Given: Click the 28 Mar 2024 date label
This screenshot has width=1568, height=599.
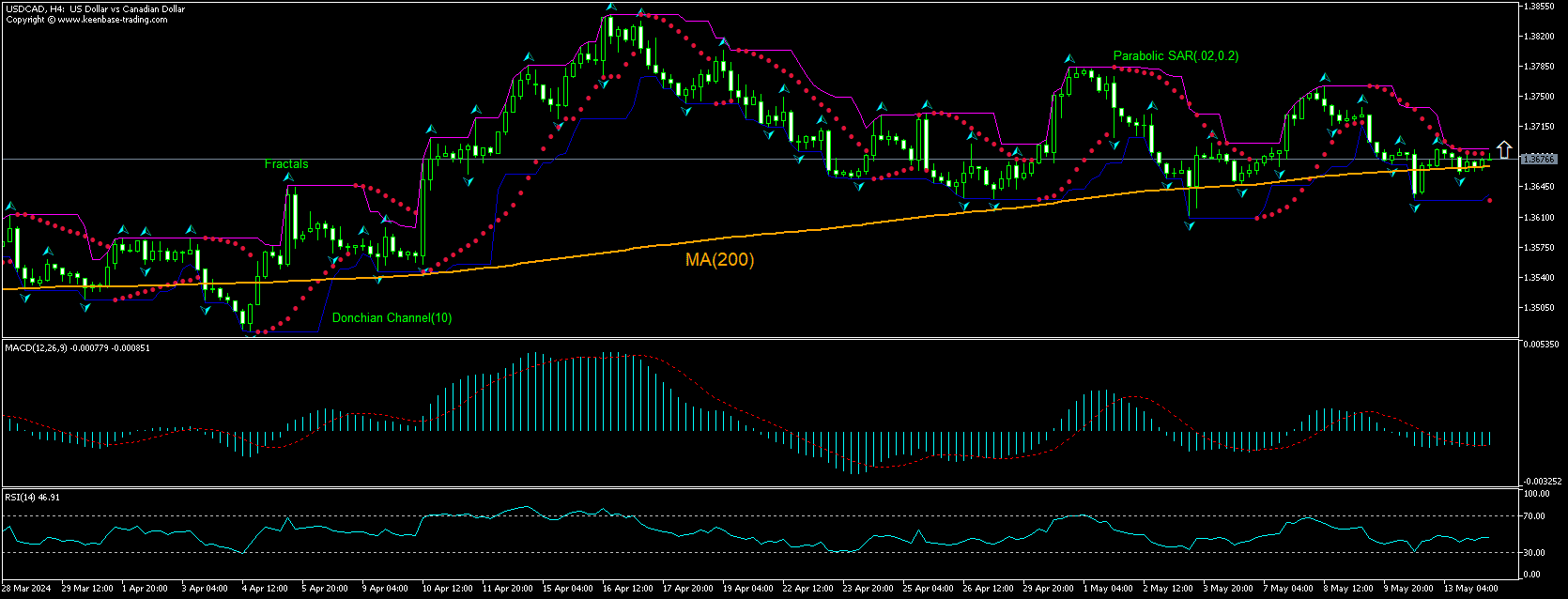Looking at the screenshot, I should point(28,589).
